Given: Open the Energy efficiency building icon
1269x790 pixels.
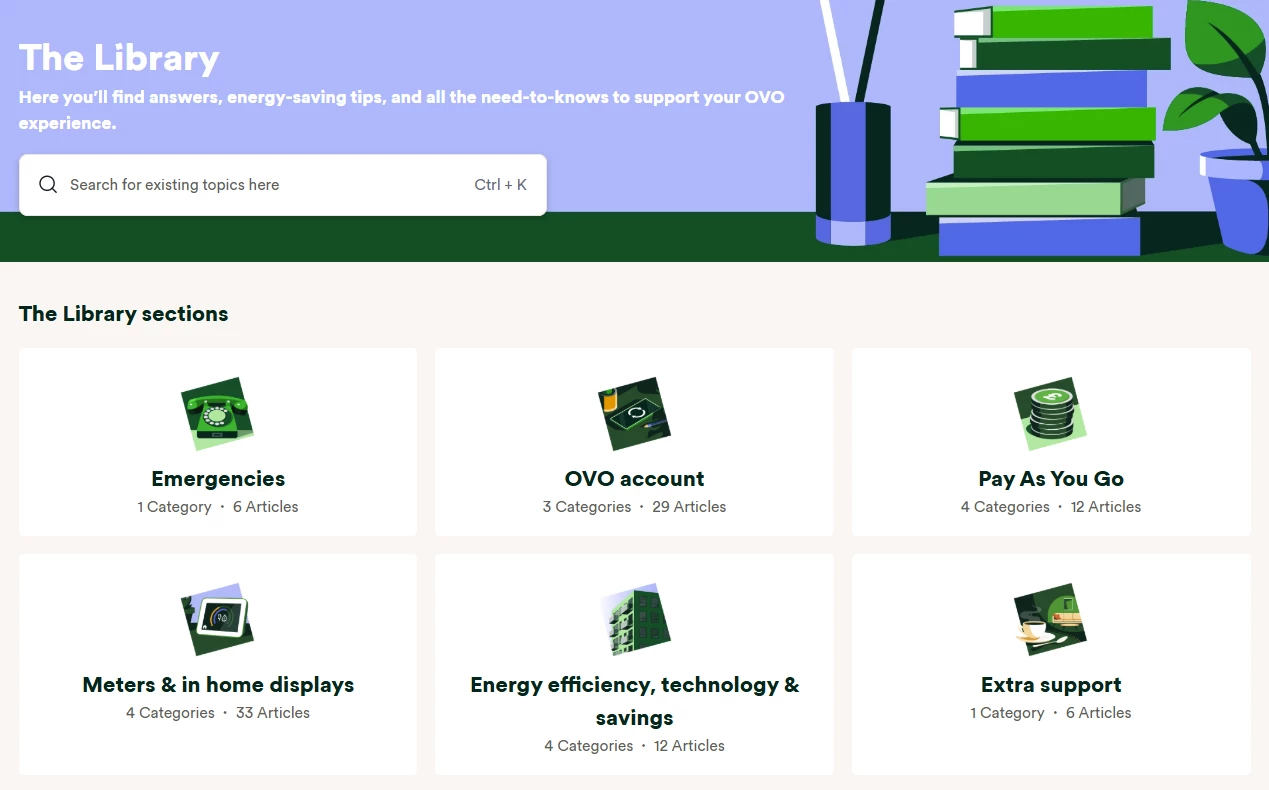Looking at the screenshot, I should [x=634, y=620].
